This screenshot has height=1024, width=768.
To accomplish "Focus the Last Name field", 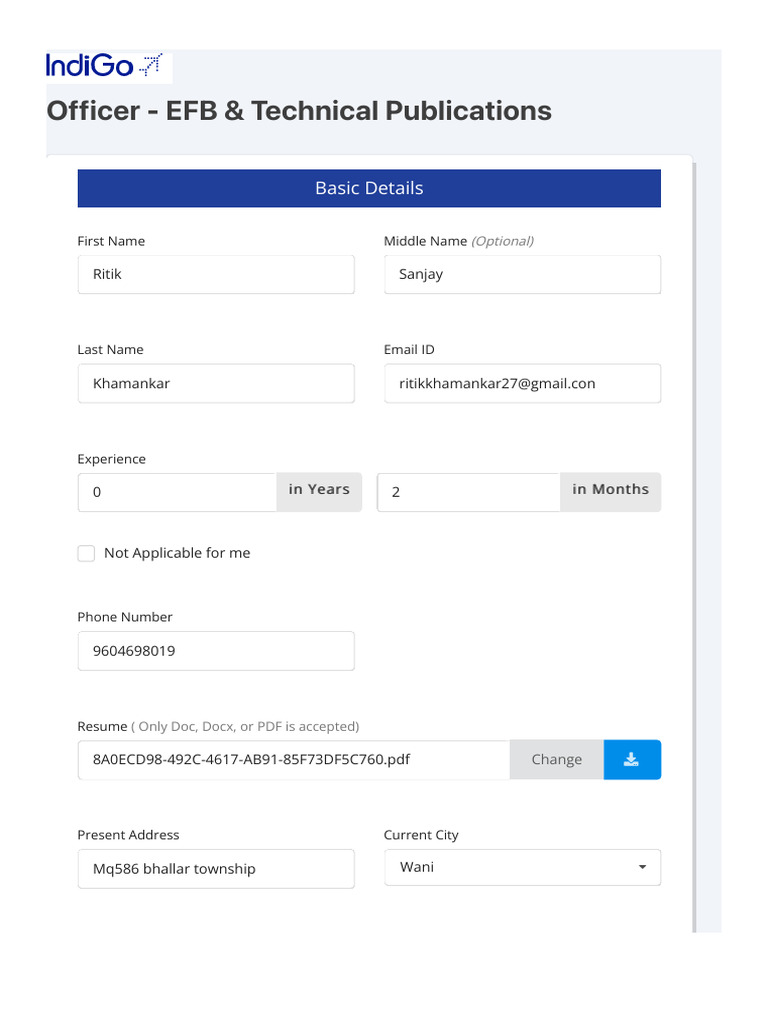I will pos(216,383).
